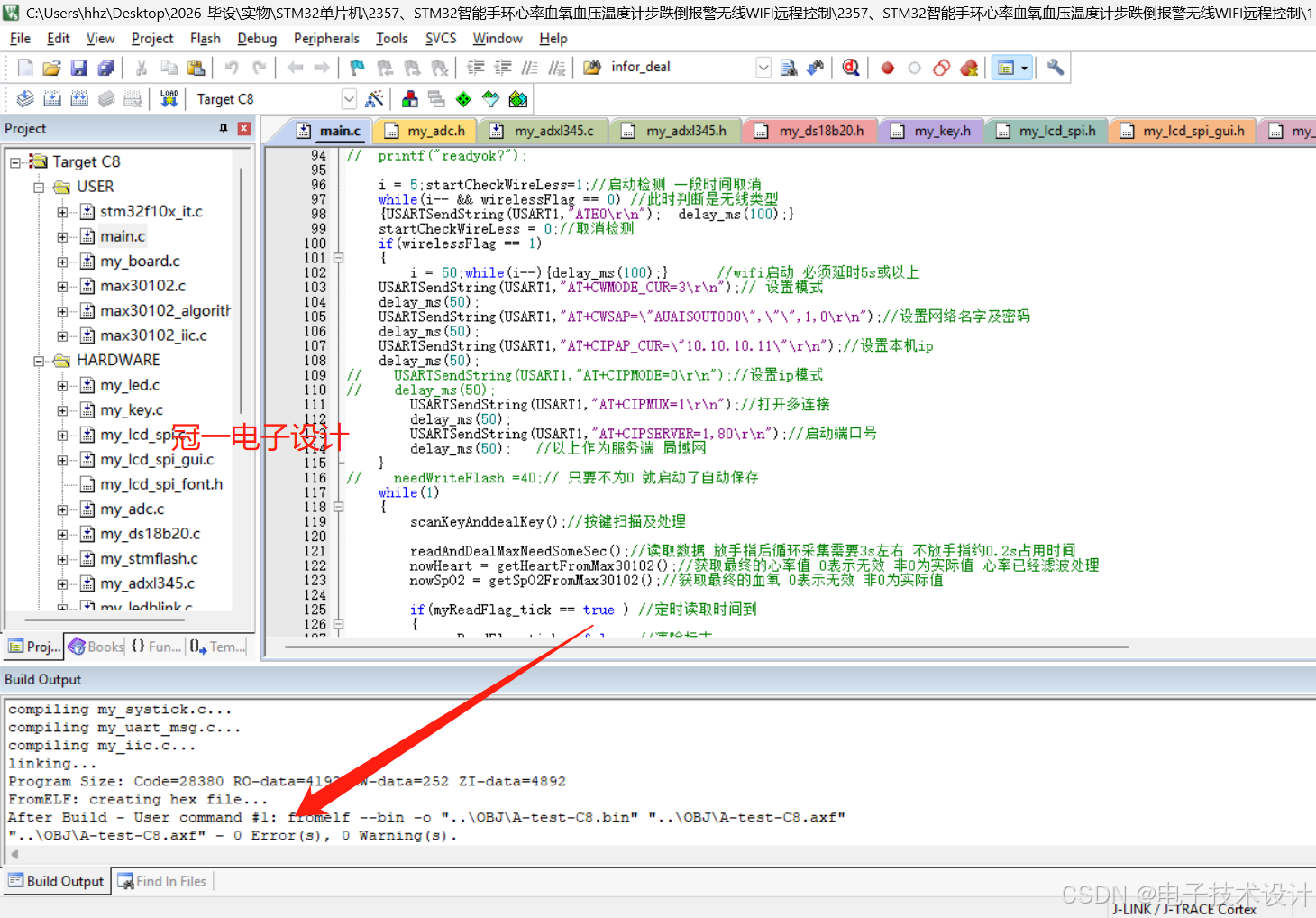The height and width of the screenshot is (918, 1316).
Task: Open the Target C8 selection dropdown
Action: pos(349,99)
